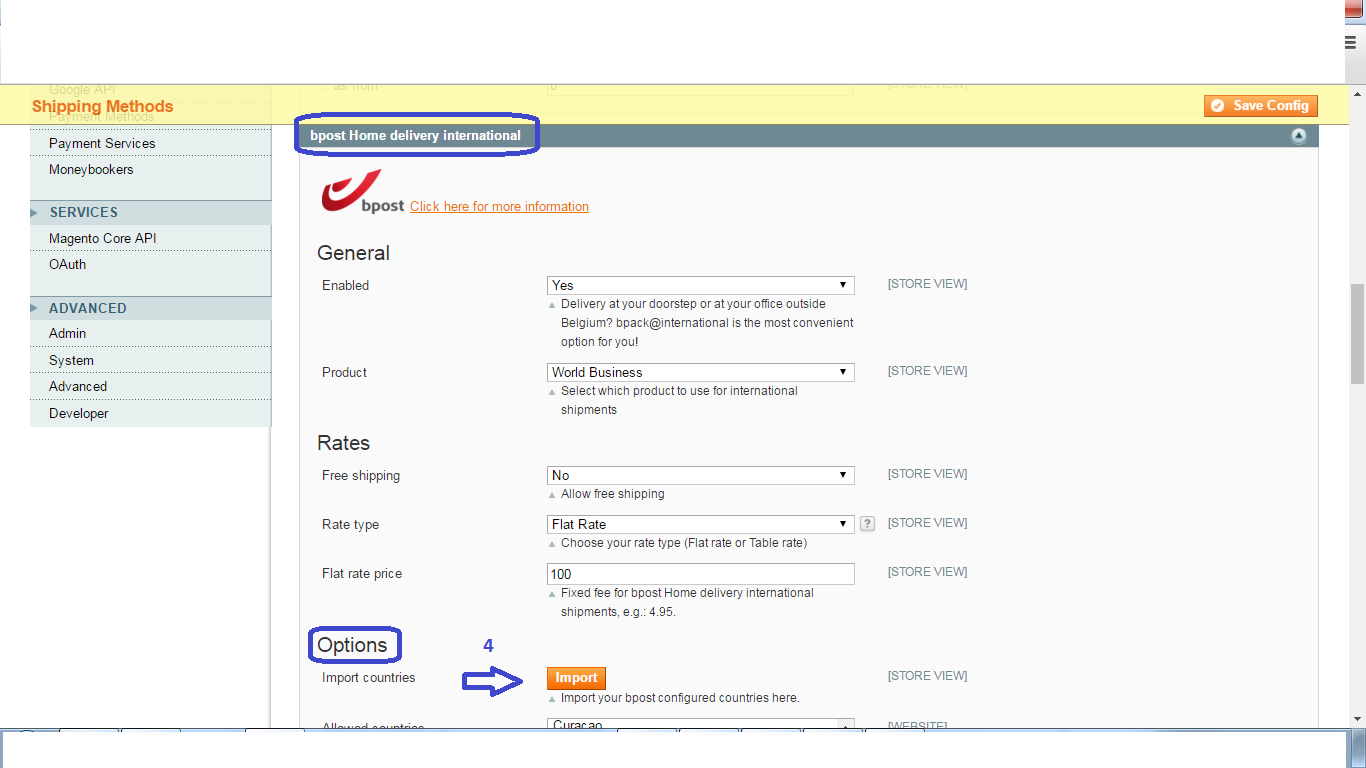
Task: Collapse the ADVANCED sidebar group
Action: coord(150,308)
